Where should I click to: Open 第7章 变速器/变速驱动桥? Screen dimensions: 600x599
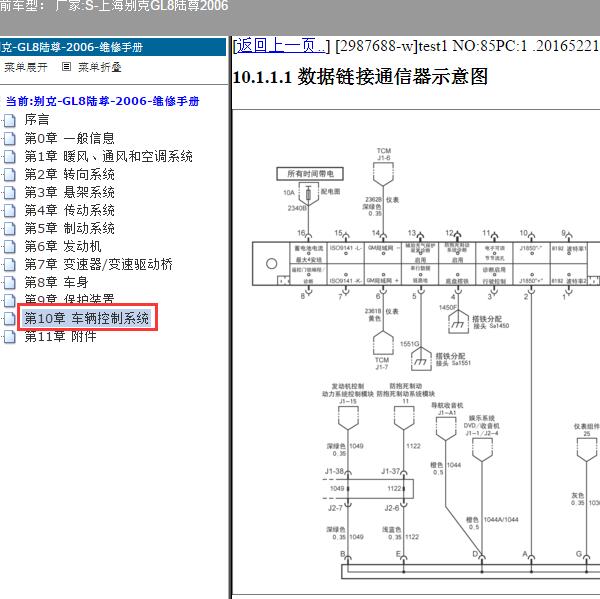[98, 264]
